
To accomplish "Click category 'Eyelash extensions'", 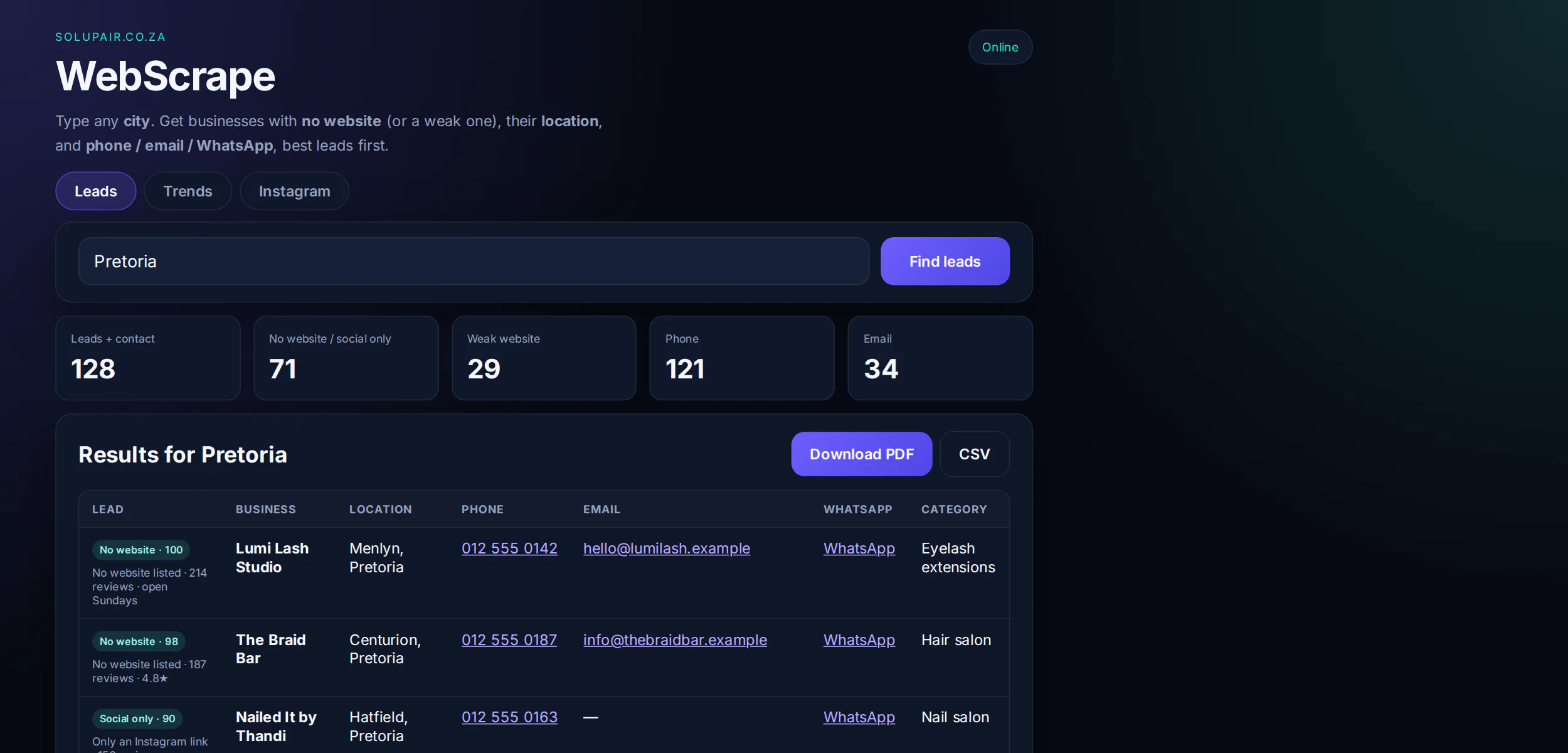I will [958, 558].
